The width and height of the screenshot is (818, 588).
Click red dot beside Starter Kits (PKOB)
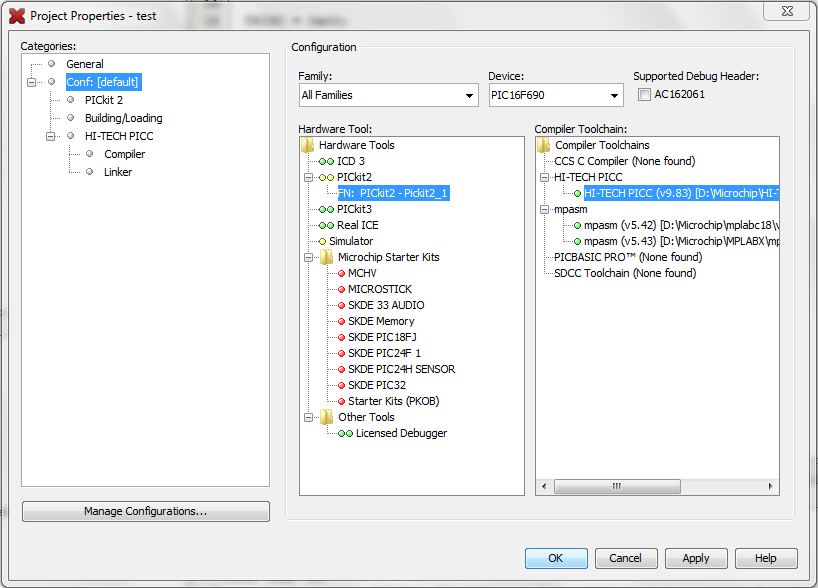coord(341,401)
